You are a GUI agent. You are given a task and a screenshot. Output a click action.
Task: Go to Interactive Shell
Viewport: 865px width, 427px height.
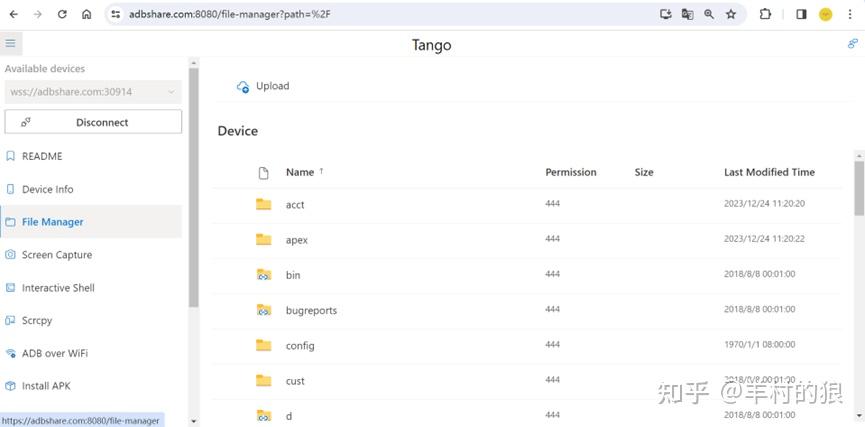[58, 288]
